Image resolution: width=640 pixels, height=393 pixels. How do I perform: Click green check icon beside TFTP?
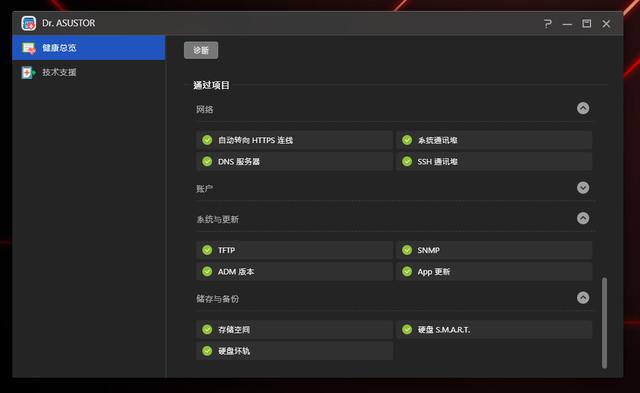point(207,250)
